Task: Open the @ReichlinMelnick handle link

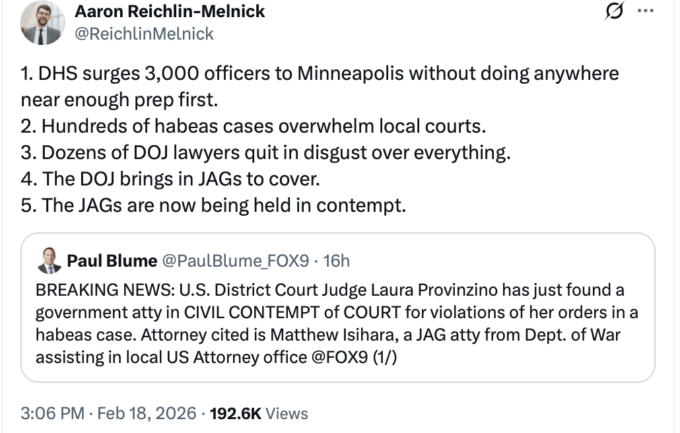Action: coord(144,33)
